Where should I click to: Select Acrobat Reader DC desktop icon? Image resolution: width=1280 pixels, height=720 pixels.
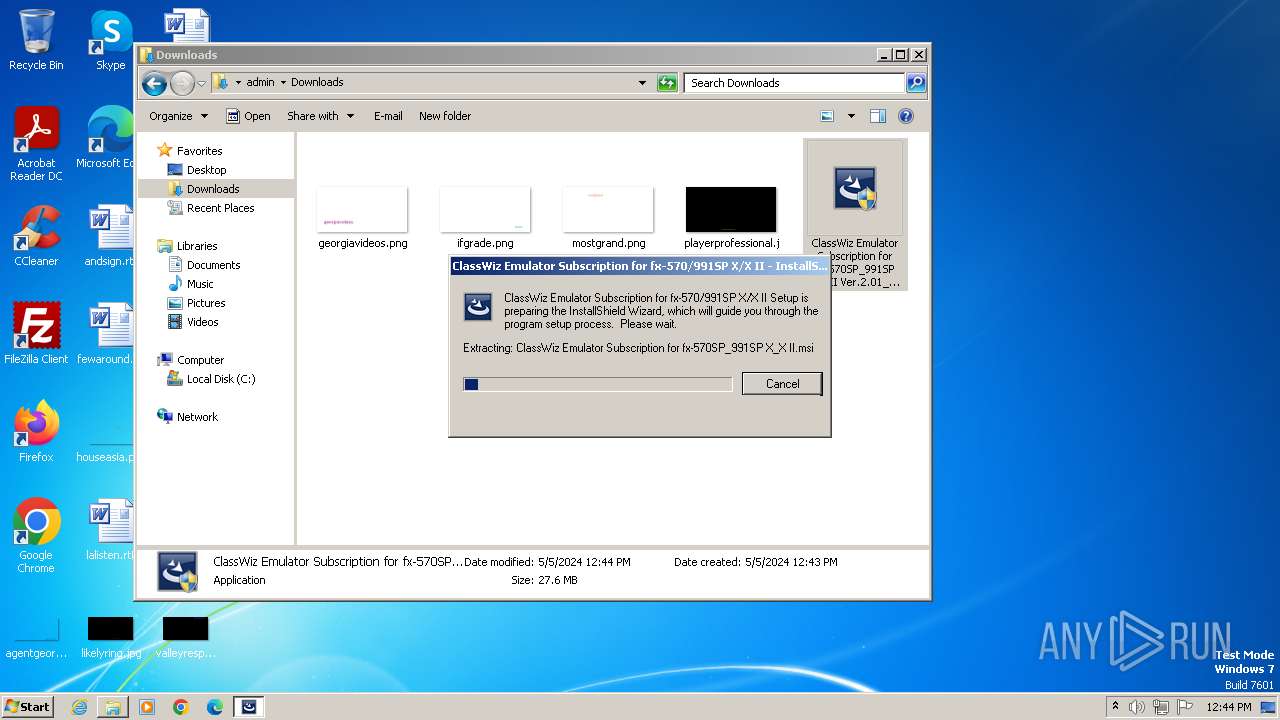tap(36, 145)
